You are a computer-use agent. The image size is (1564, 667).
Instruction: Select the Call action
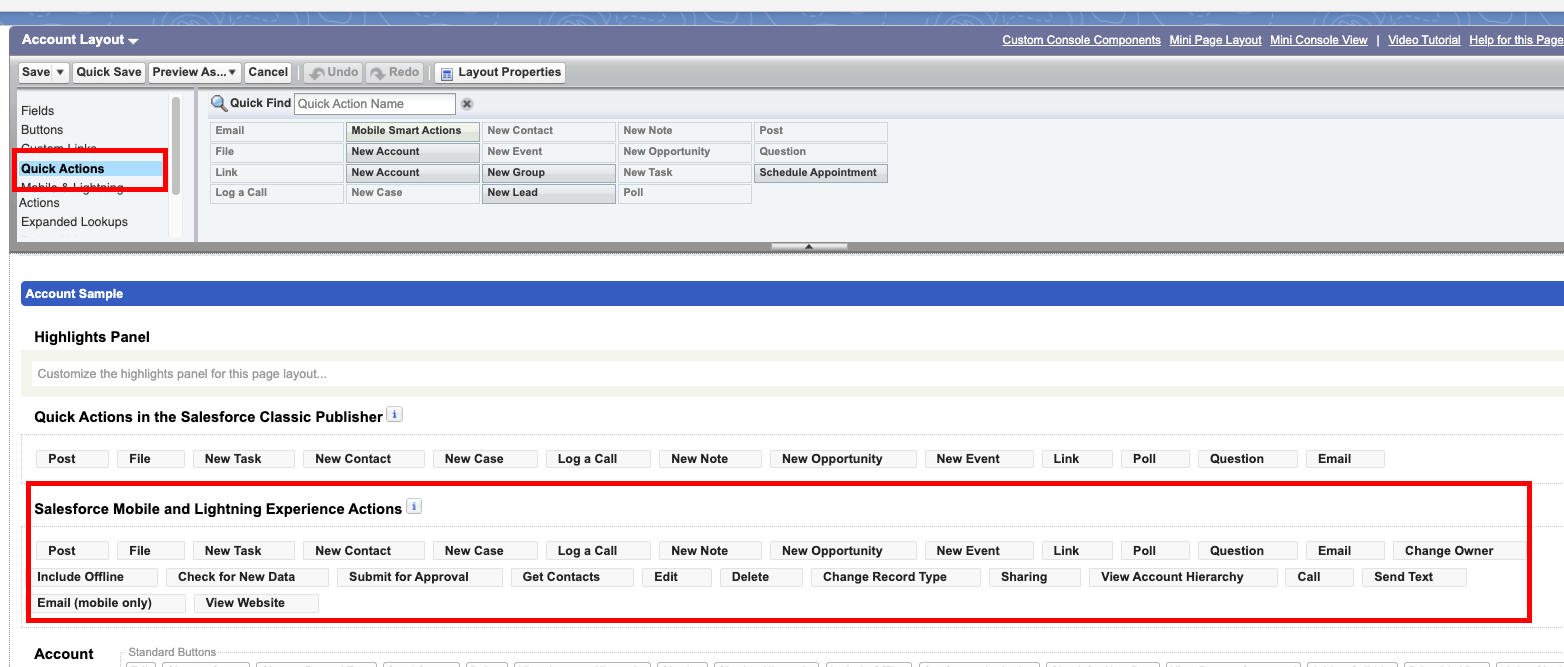(1319, 577)
